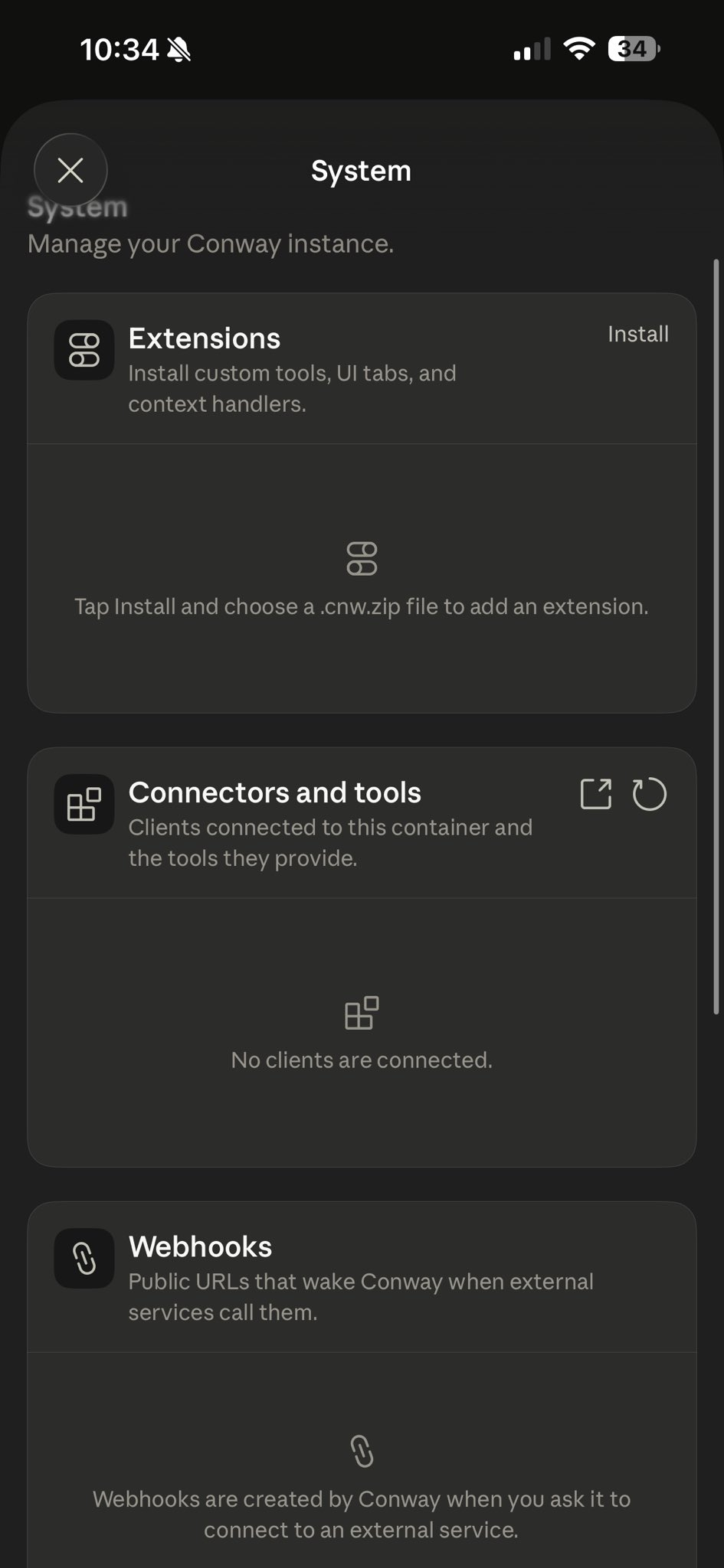
Task: Tap the Wi-Fi icon in the status bar
Action: [x=578, y=50]
